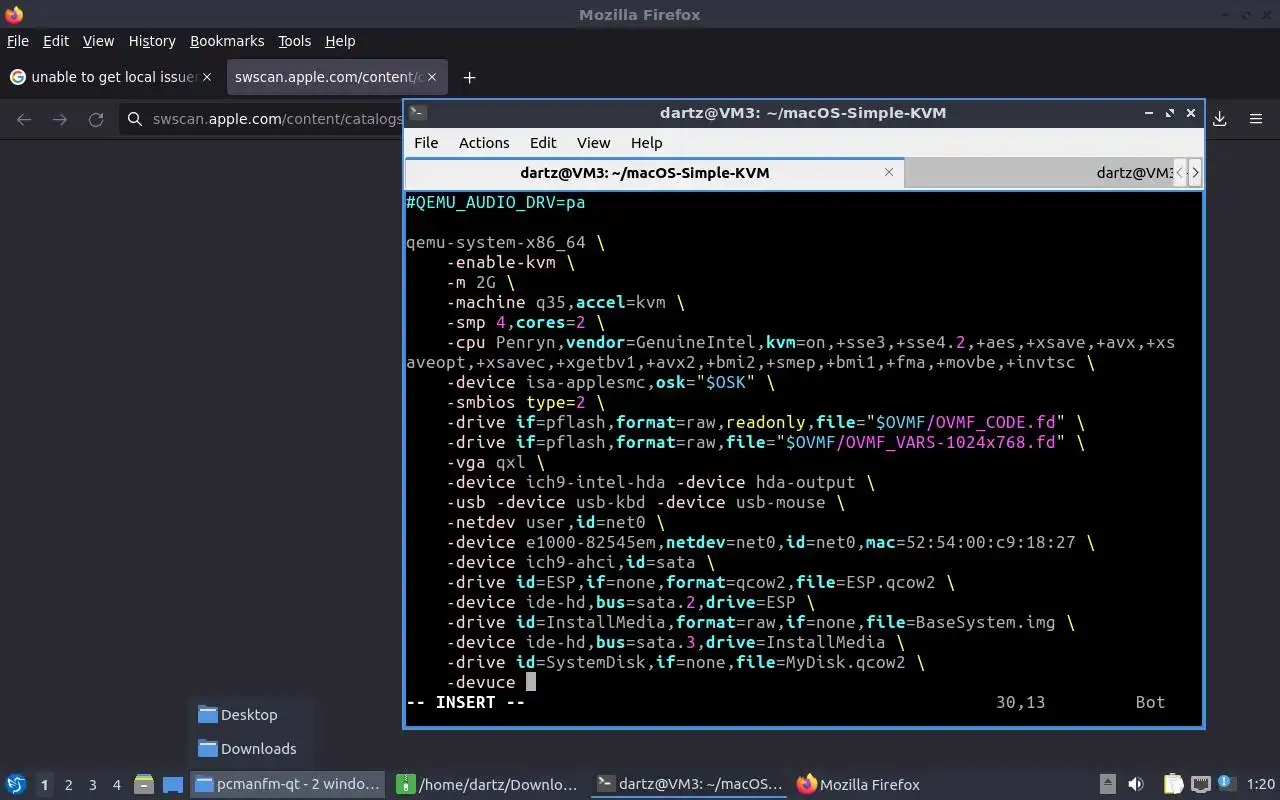Open Firefox View menu
Screen dimensions: 1280x800
coord(98,41)
